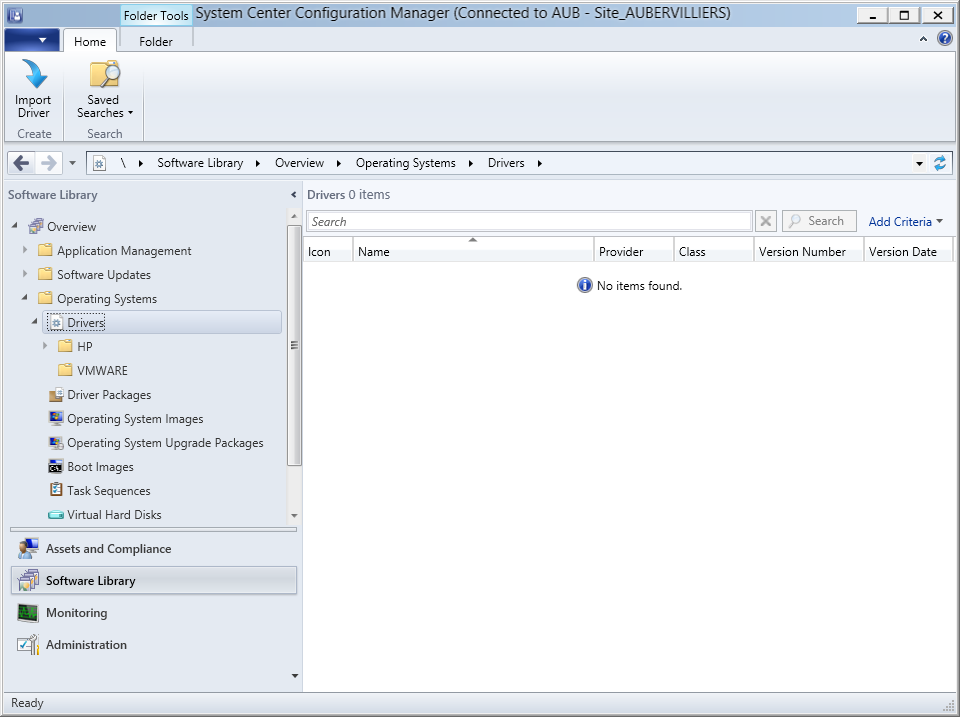Click in the Search text field
The height and width of the screenshot is (717, 960).
(x=529, y=221)
